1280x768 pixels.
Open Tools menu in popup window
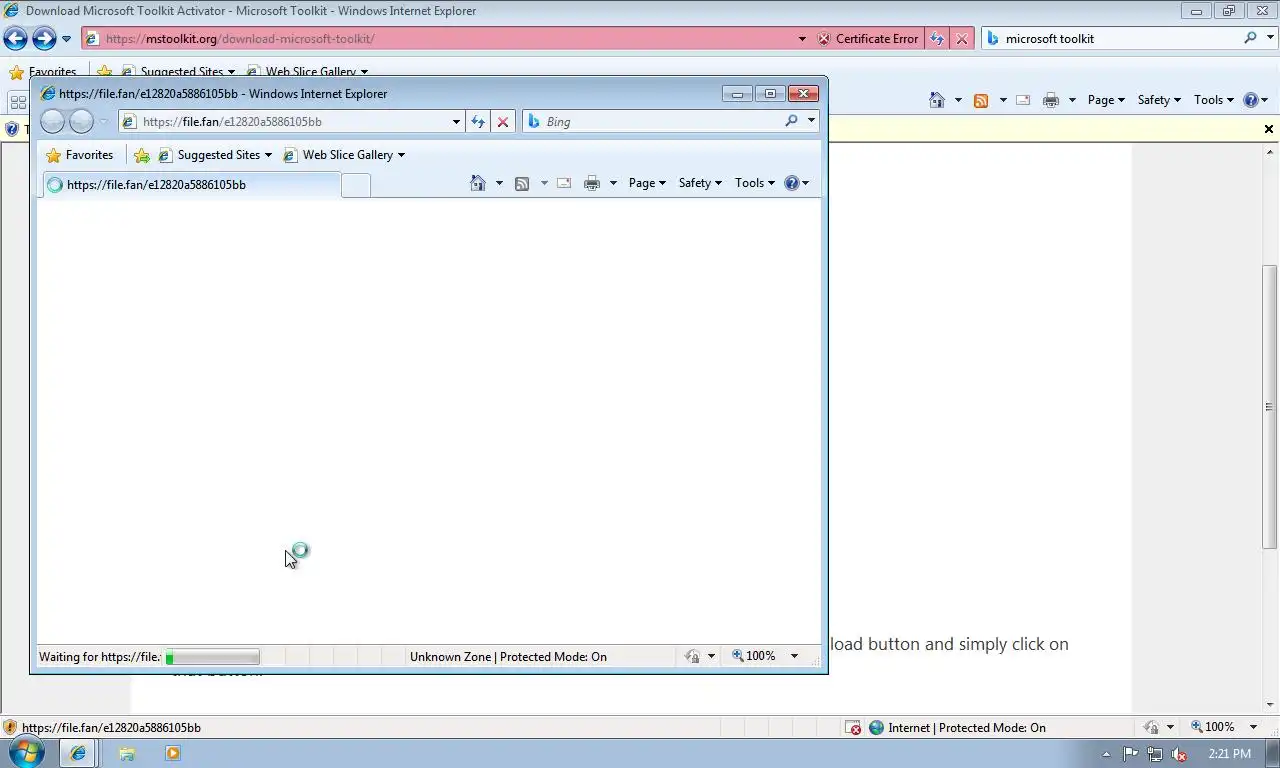(x=755, y=183)
